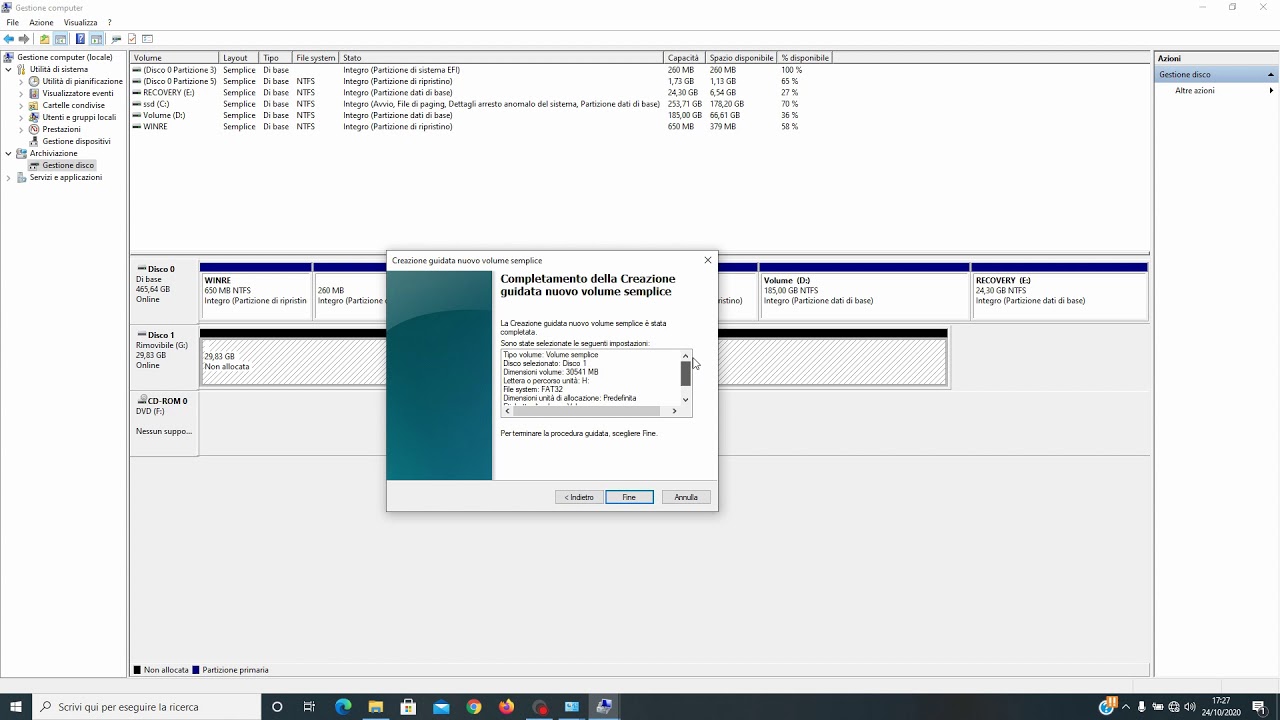Sort by the Capacità column header
Image resolution: width=1280 pixels, height=720 pixels.
[x=685, y=58]
